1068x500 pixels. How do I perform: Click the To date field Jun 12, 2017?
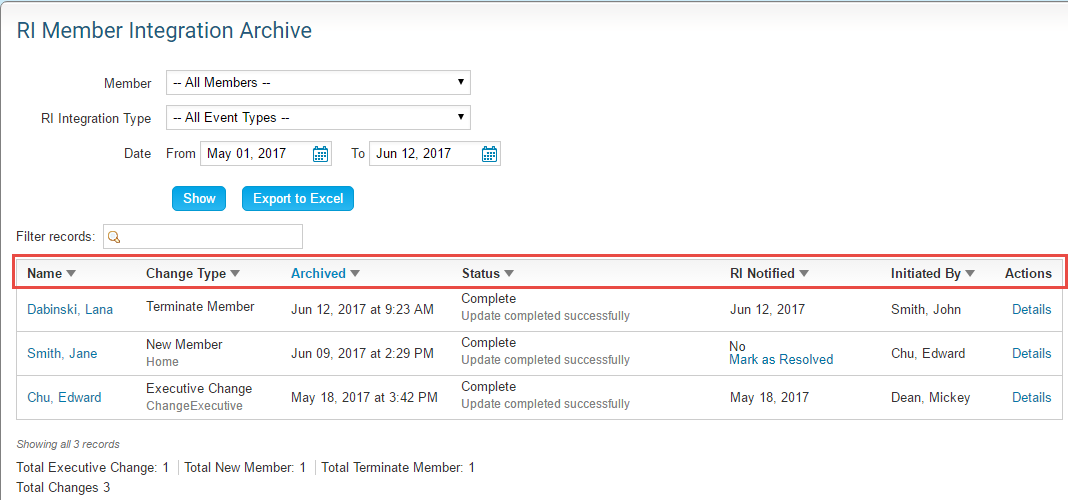pyautogui.click(x=424, y=154)
